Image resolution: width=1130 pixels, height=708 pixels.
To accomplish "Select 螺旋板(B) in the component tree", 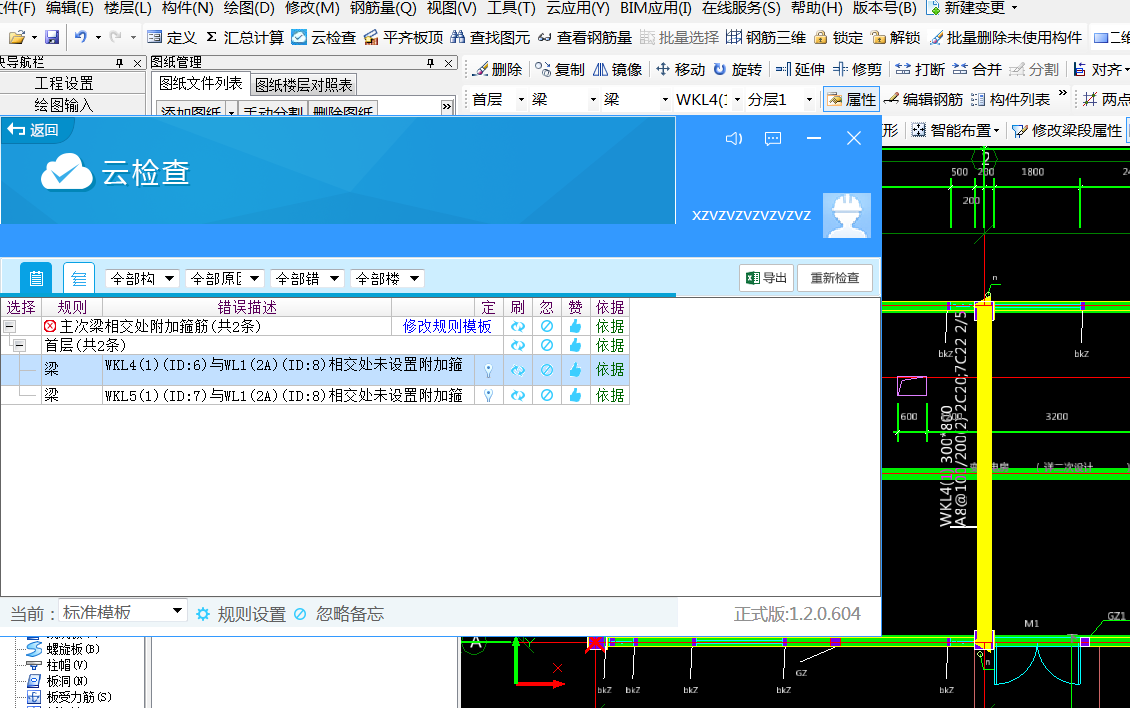I will click(64, 650).
